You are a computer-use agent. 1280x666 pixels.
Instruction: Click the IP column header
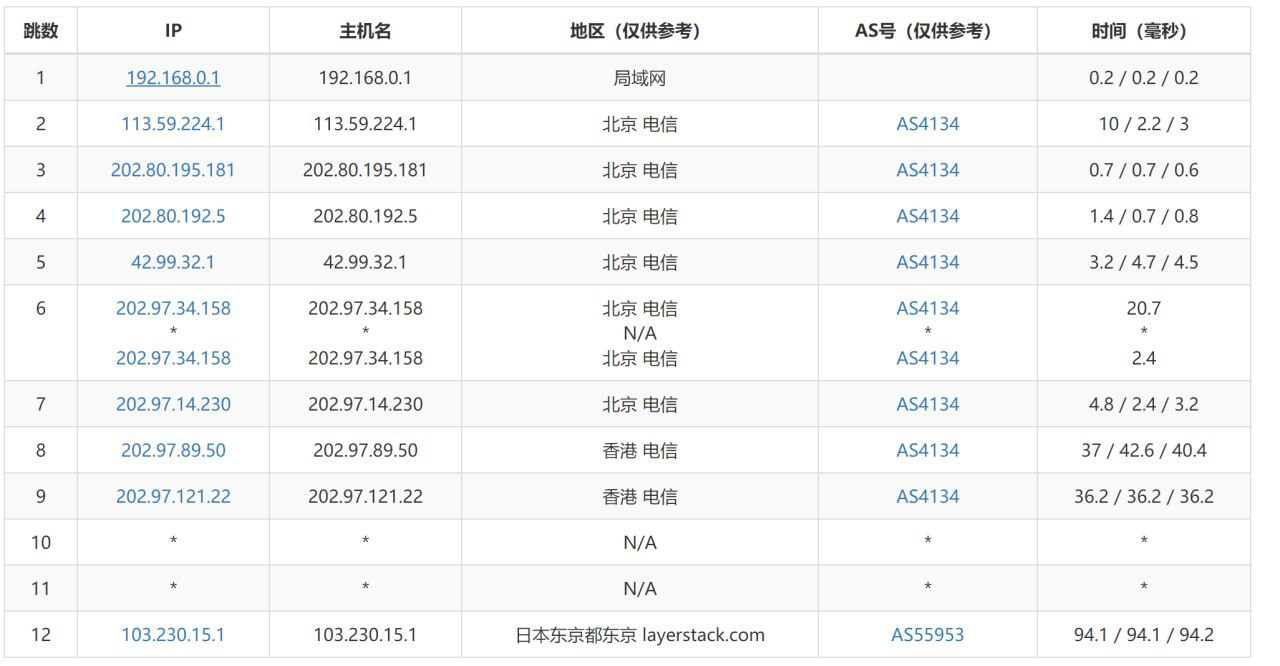click(x=173, y=31)
